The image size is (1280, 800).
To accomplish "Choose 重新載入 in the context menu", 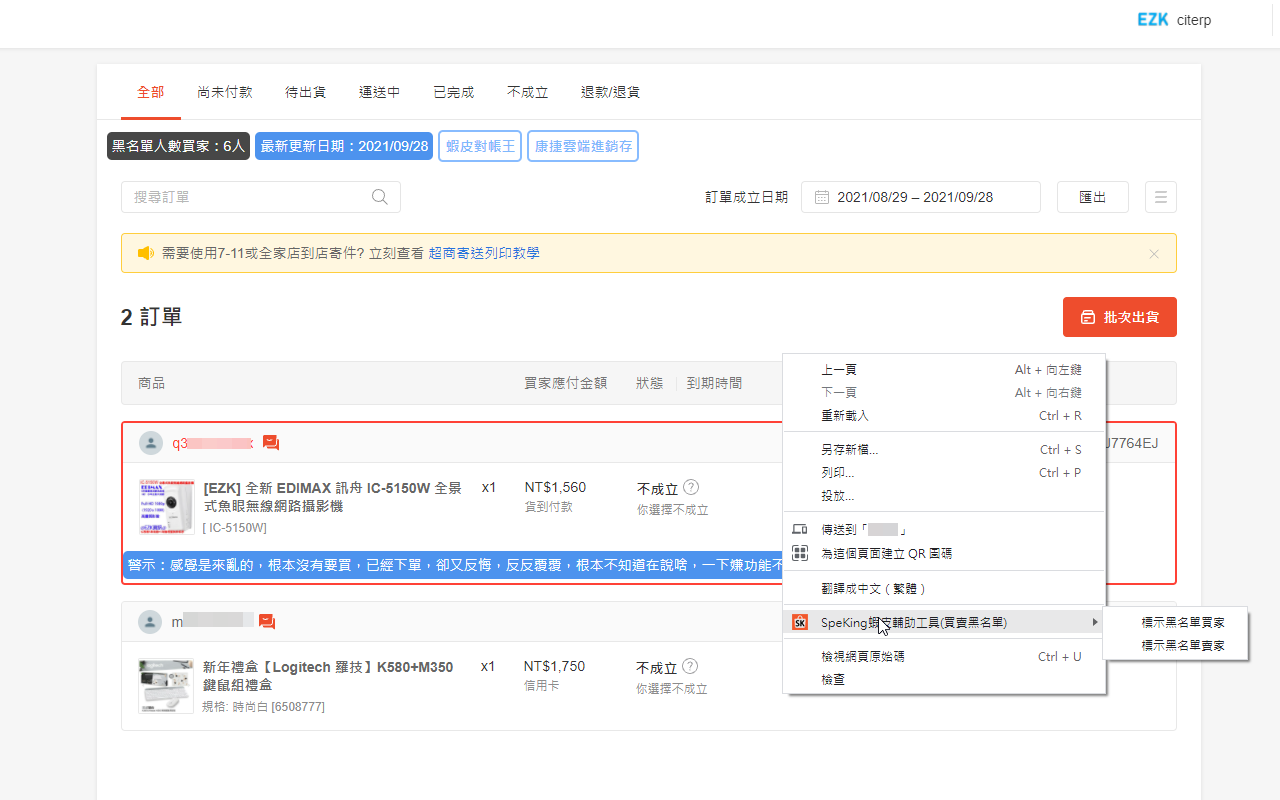I will (845, 415).
